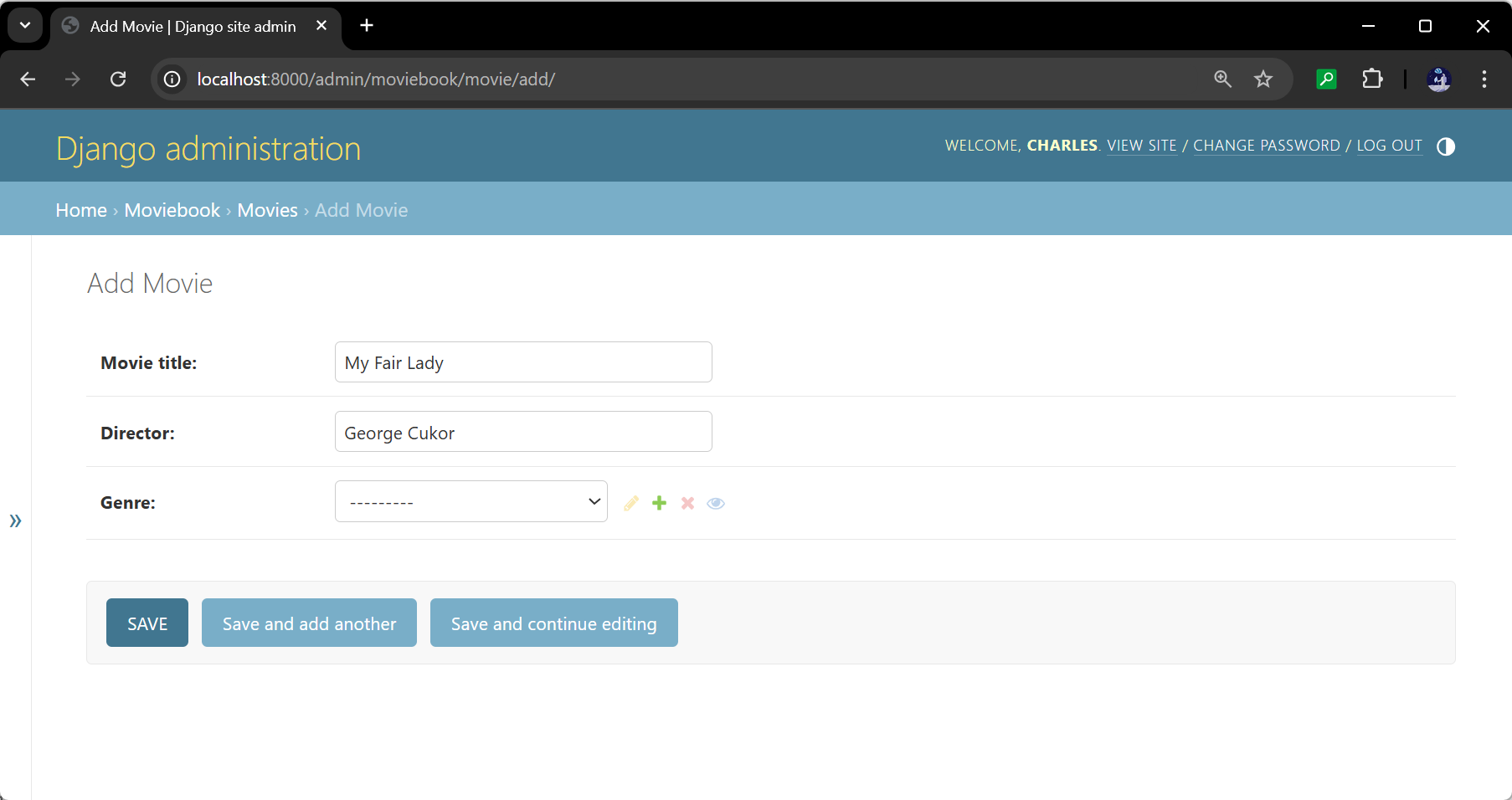Open the tab search dropdown arrow
Screen dimensions: 1512x800
pyautogui.click(x=25, y=25)
